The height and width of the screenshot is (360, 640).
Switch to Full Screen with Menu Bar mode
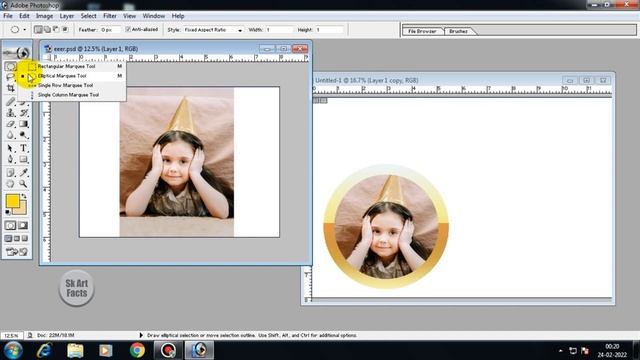click(x=17, y=238)
